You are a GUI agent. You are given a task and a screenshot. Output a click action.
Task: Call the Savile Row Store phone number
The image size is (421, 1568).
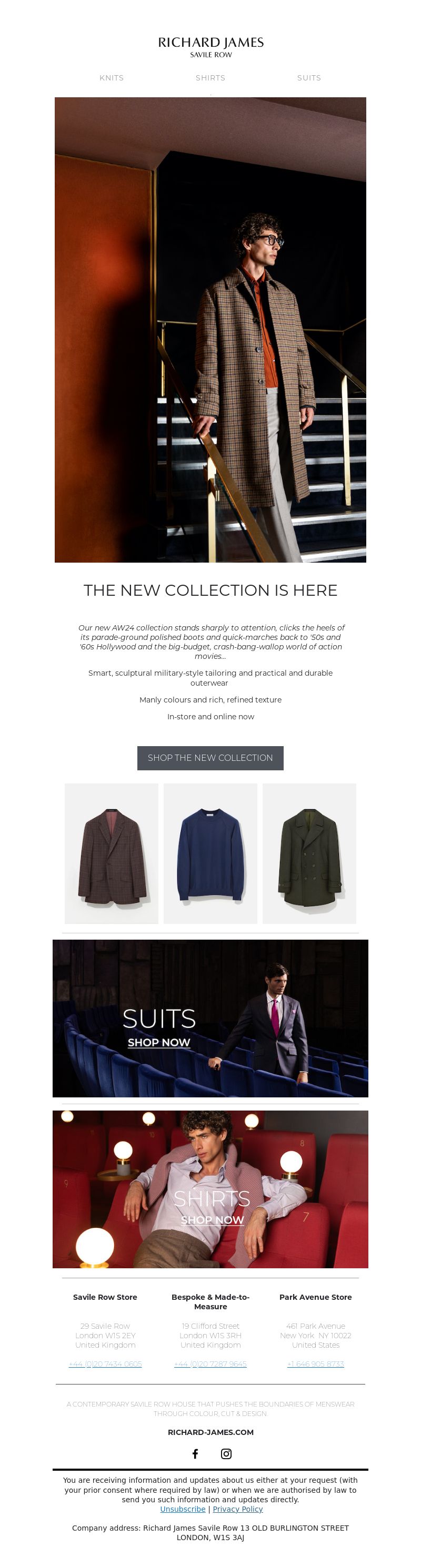coord(105,1364)
